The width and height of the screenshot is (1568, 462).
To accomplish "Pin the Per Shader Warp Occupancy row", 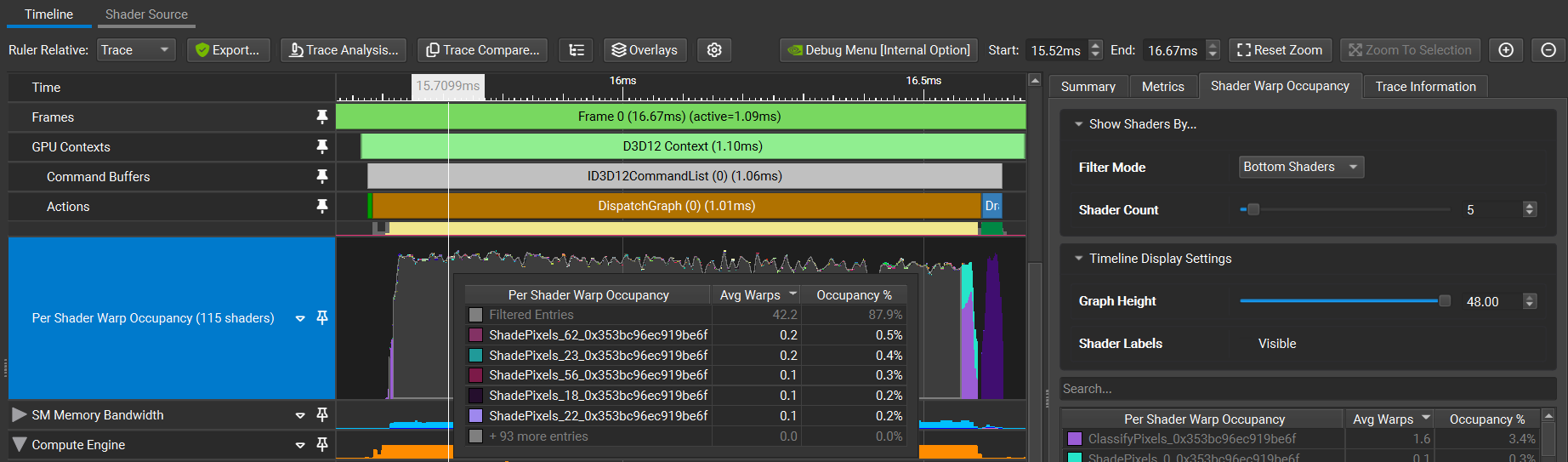I will tap(321, 317).
